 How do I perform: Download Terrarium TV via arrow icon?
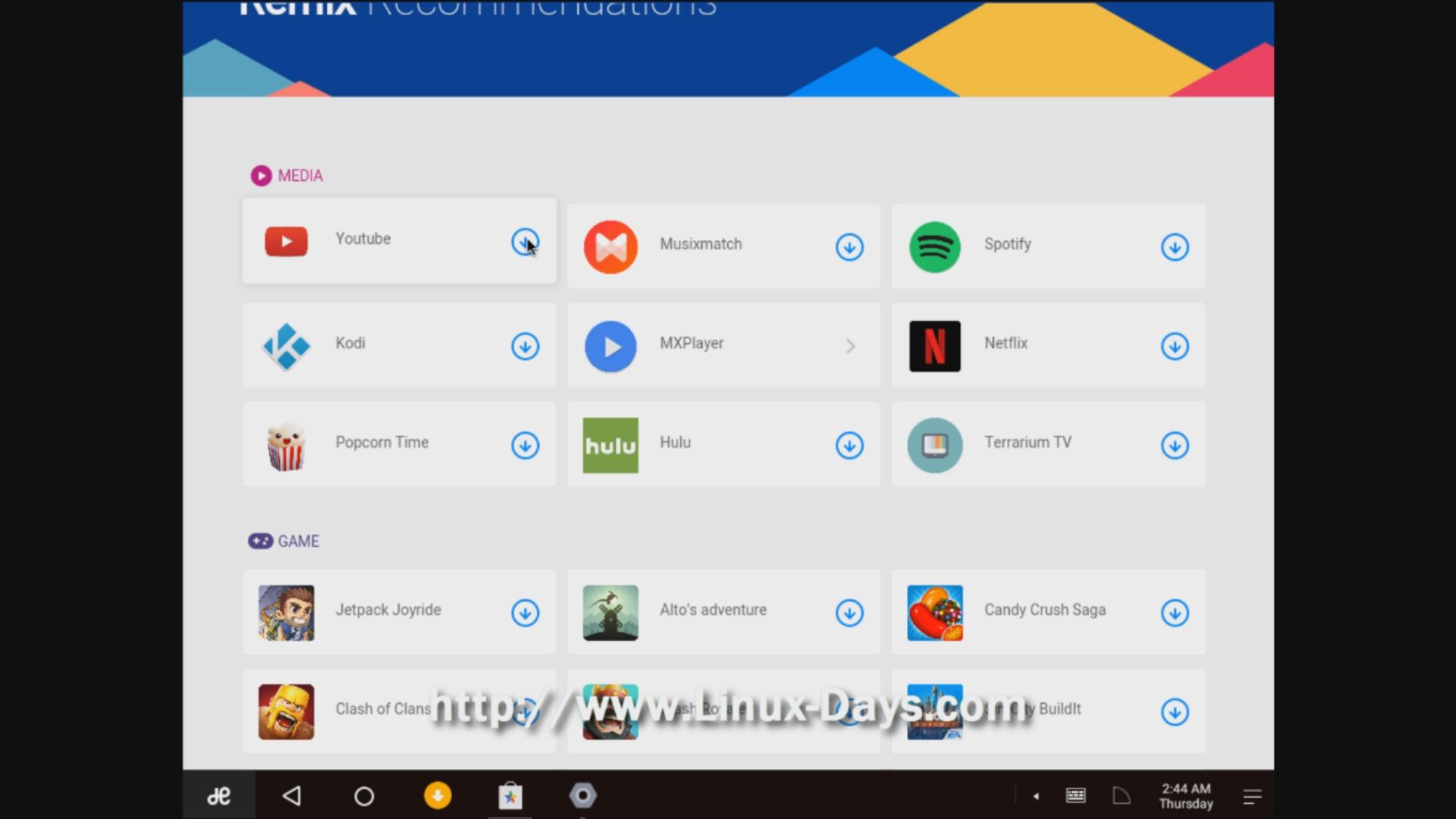1174,446
